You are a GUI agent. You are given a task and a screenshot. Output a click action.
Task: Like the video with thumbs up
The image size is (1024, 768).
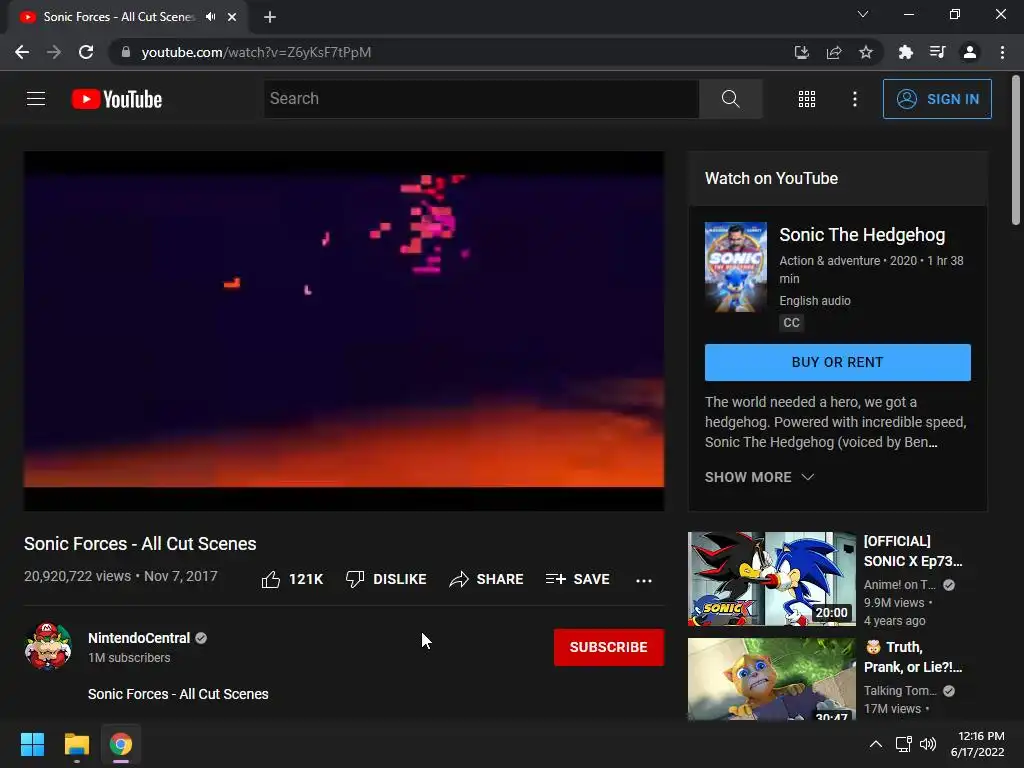tap(292, 579)
